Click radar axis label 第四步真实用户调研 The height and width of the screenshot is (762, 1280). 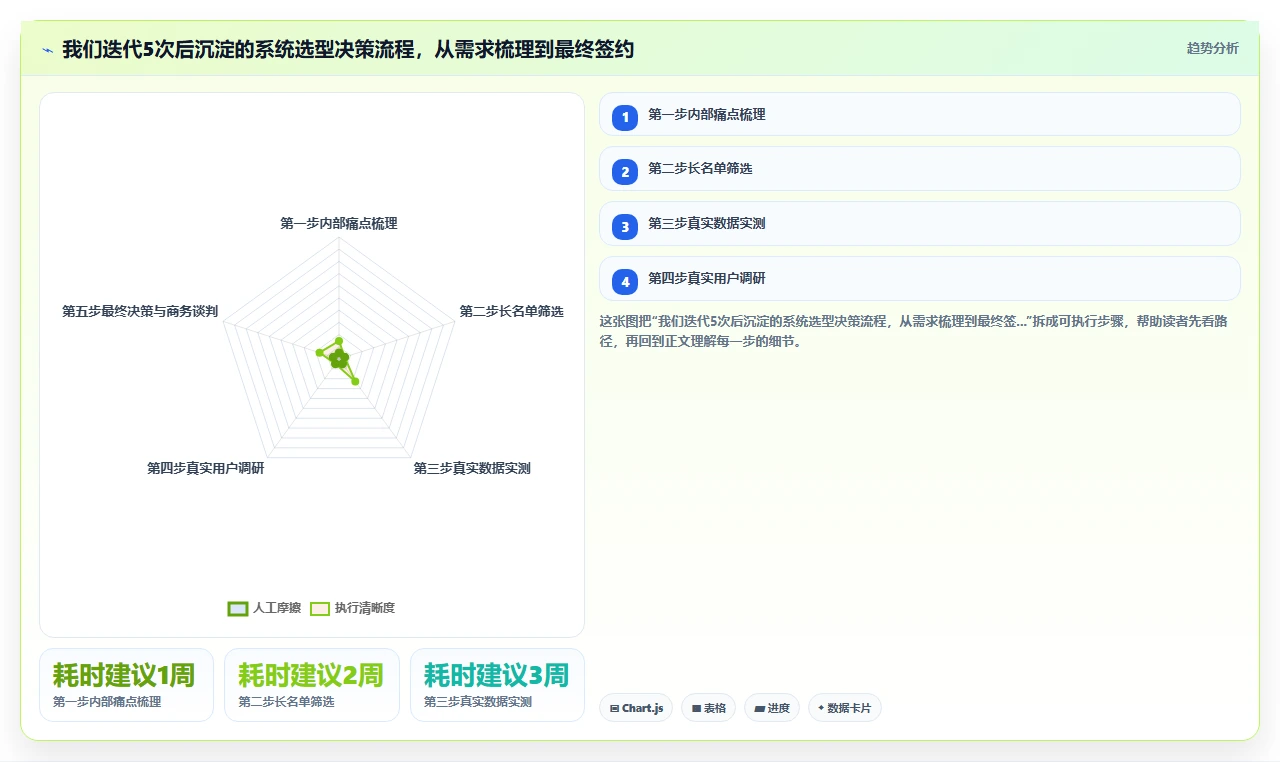coord(206,468)
